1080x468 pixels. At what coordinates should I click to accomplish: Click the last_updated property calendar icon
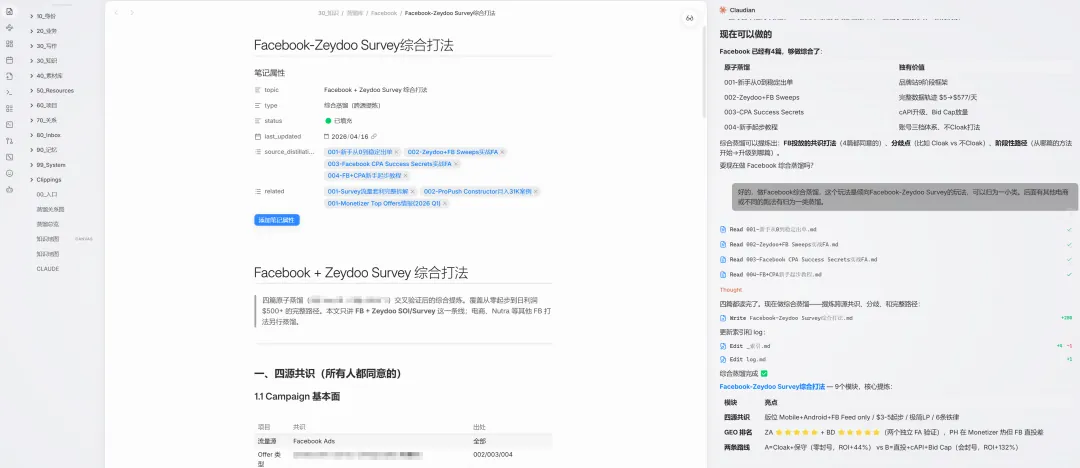click(258, 136)
